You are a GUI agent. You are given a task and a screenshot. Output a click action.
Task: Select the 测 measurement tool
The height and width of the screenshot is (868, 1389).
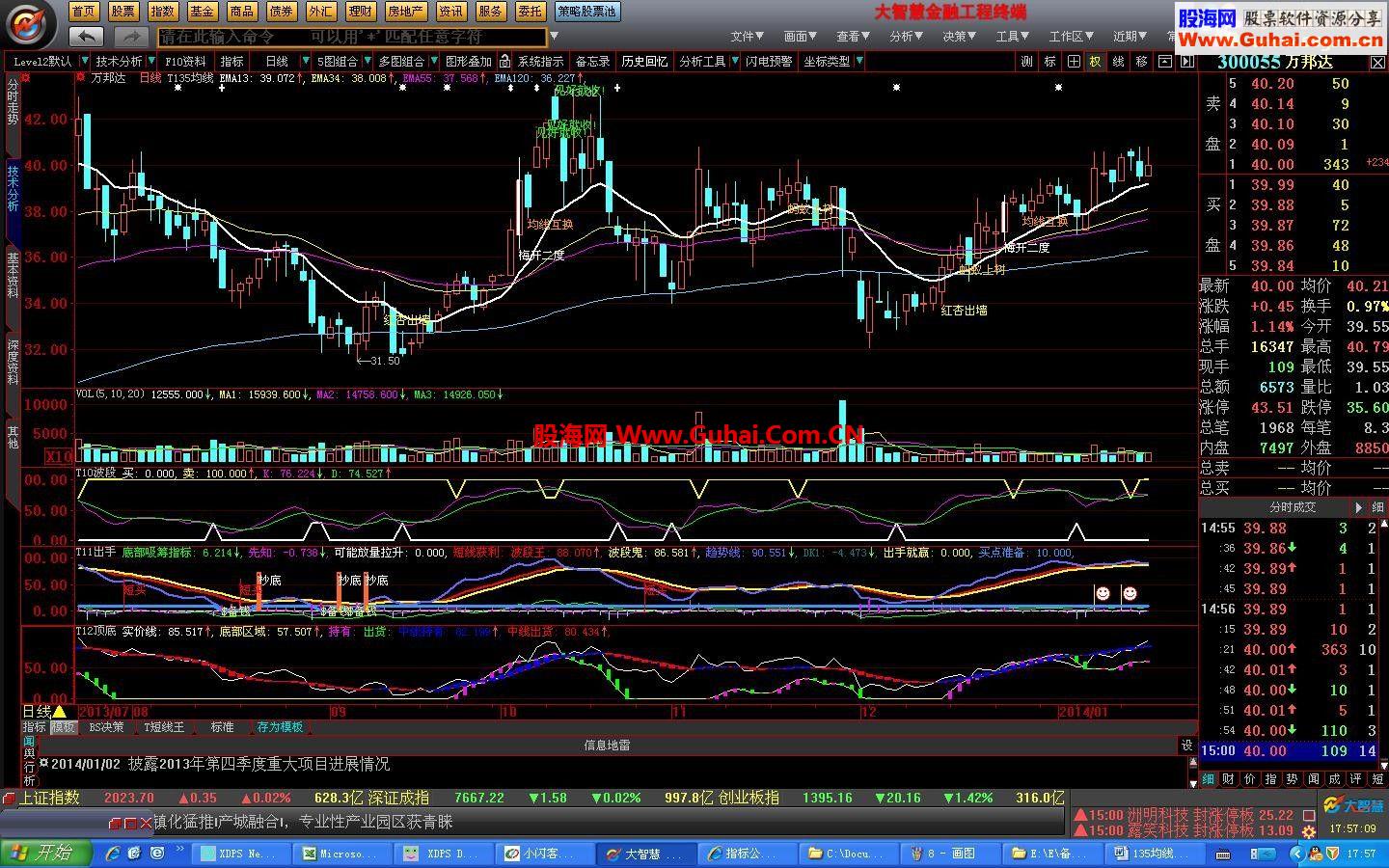1026,61
